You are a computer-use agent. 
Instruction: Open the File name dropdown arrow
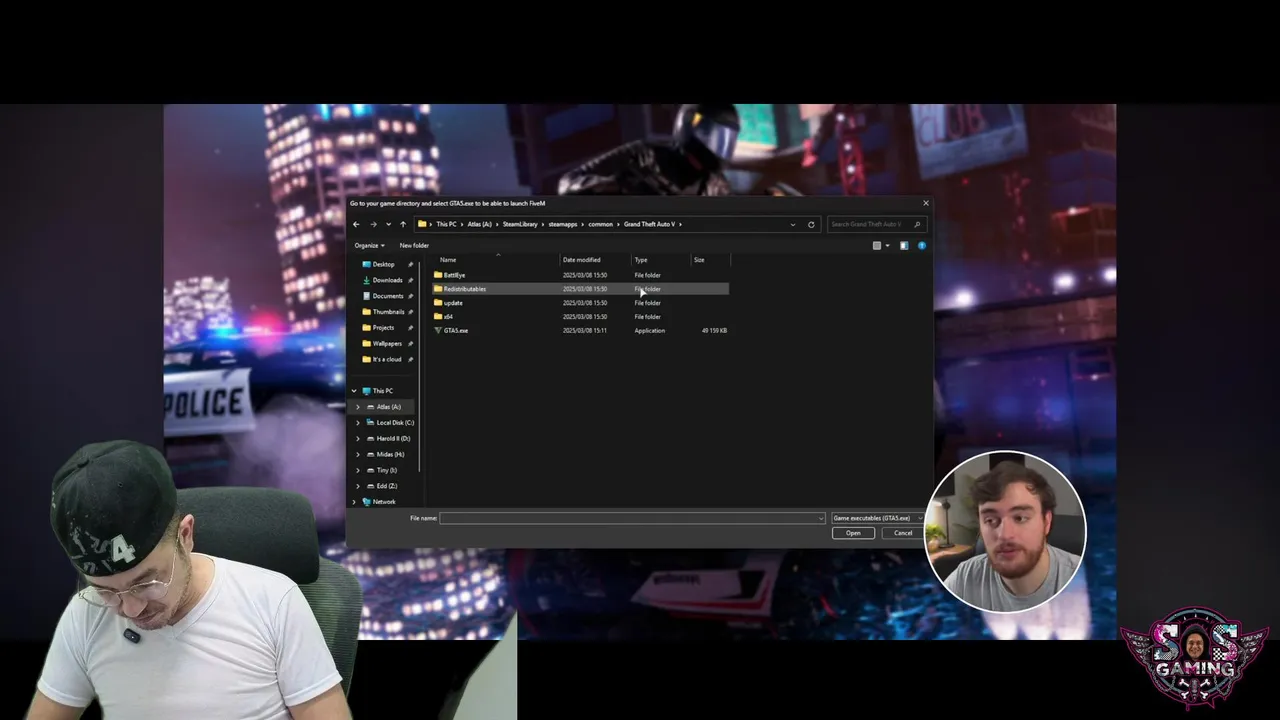point(822,518)
